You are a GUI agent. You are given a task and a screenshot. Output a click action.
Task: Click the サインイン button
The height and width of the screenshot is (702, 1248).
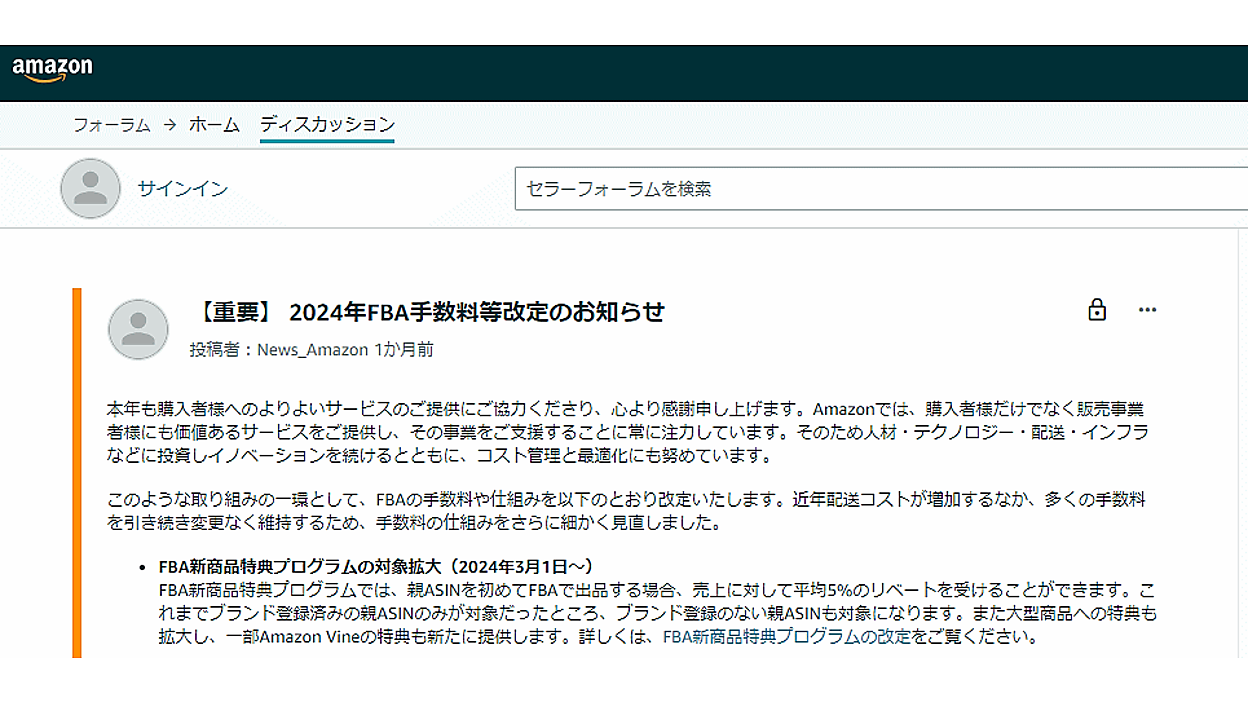[x=184, y=189]
